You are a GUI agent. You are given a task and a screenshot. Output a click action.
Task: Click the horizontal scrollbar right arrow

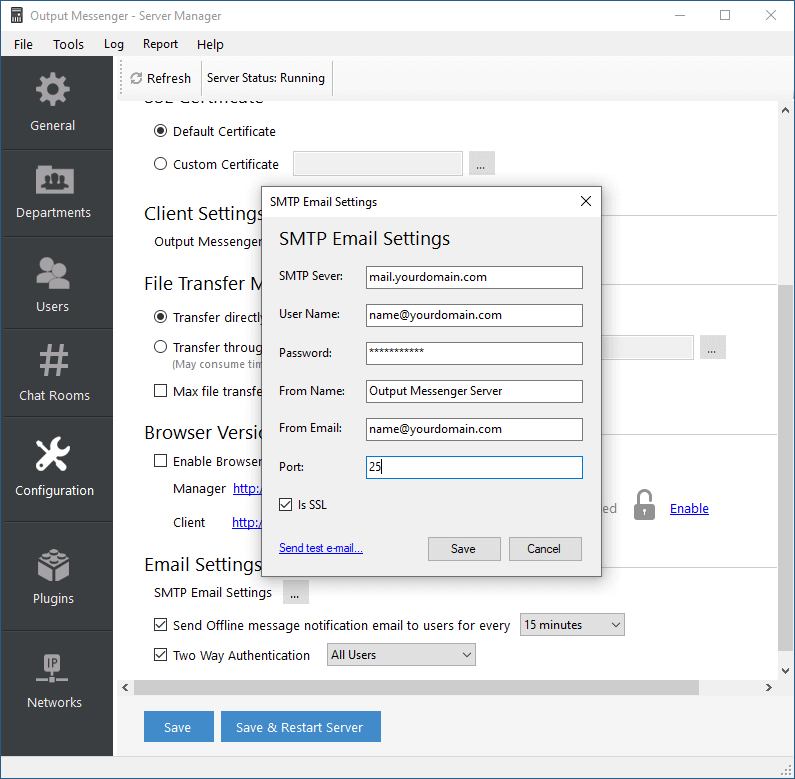coord(769,688)
